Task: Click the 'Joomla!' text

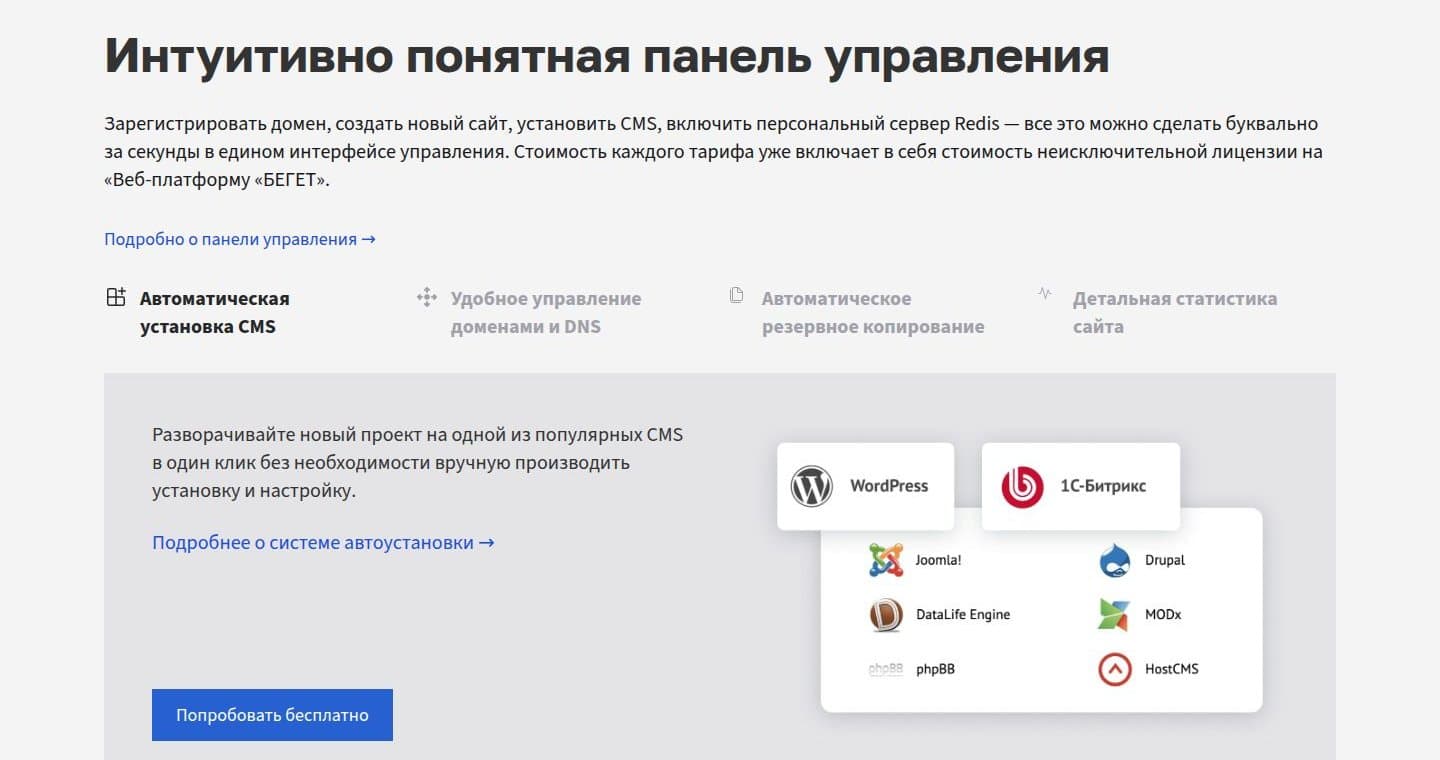Action: point(938,560)
